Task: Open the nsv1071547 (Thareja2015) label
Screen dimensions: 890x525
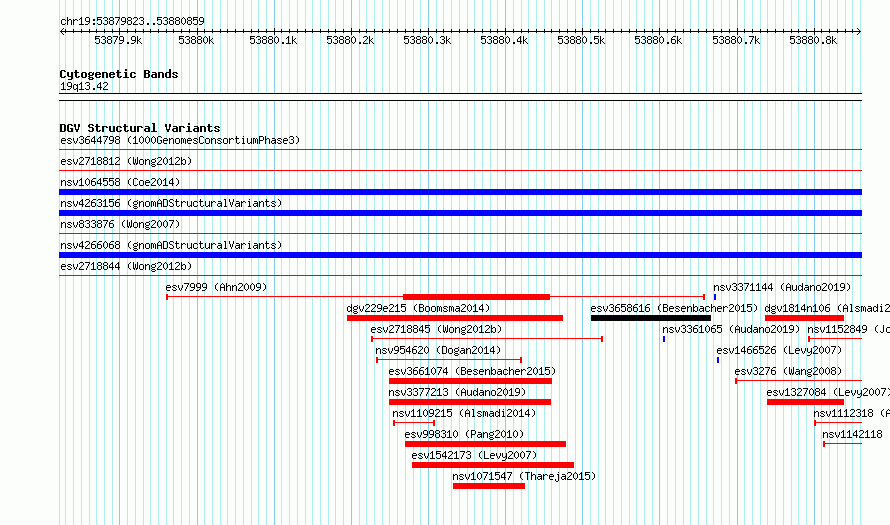Action: click(524, 476)
